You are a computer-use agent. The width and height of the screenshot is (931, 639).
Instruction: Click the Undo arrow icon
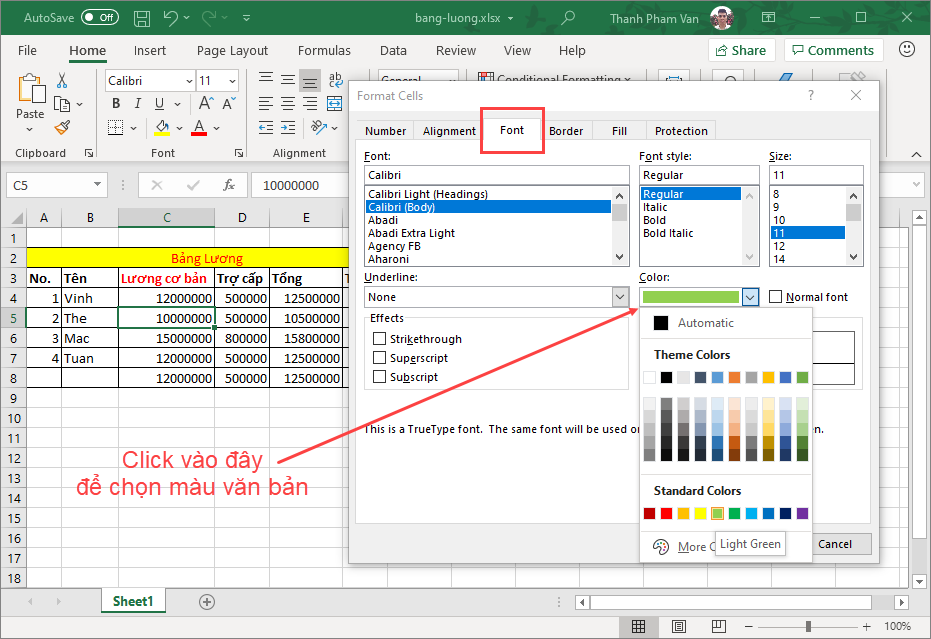170,18
